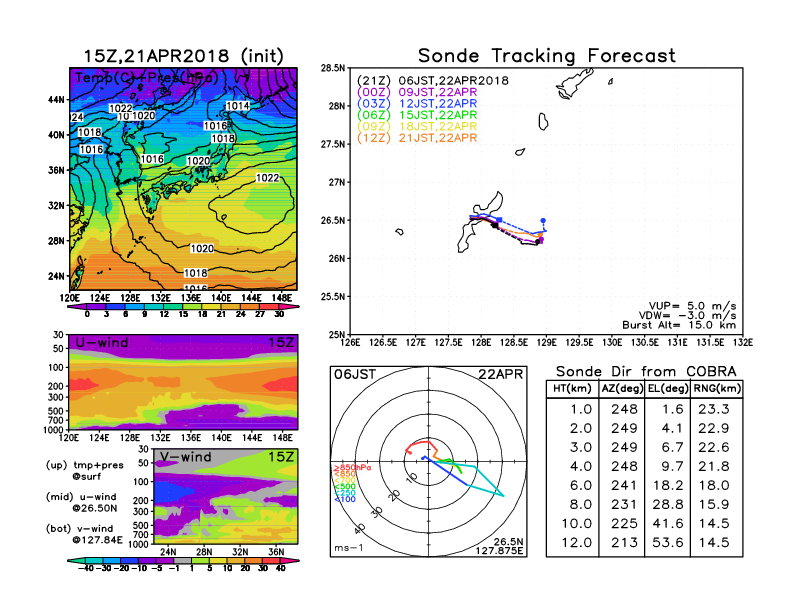
Task: Click the '(mid) u-wind @26.50N' description
Action: 81,502
